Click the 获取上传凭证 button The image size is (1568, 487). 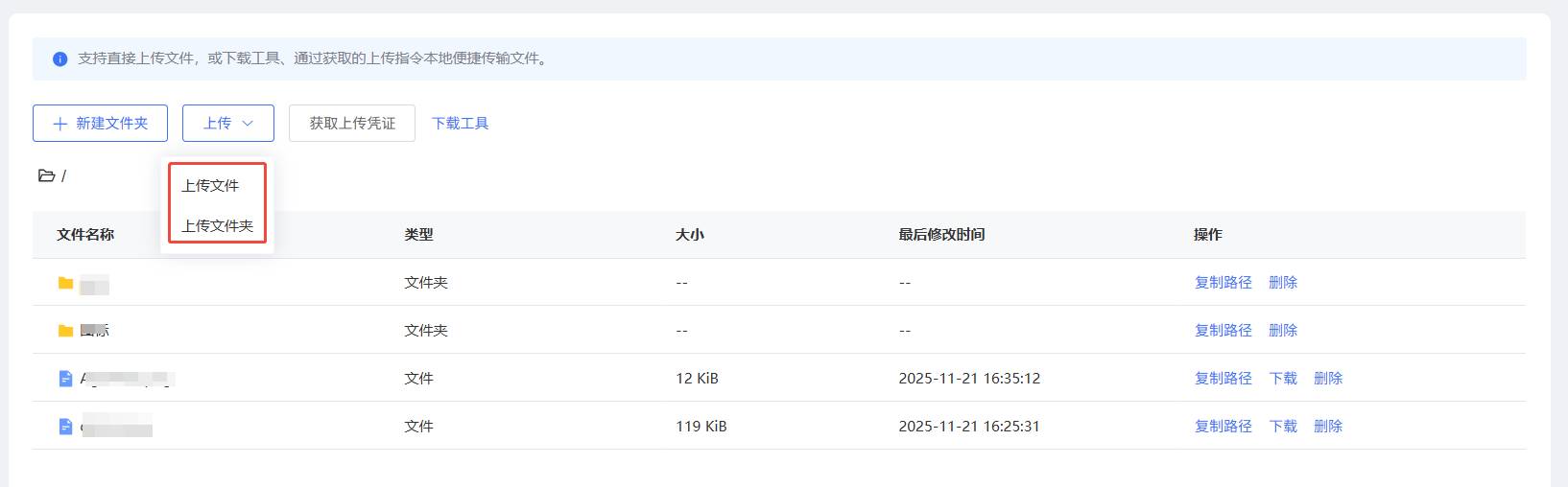pyautogui.click(x=352, y=124)
